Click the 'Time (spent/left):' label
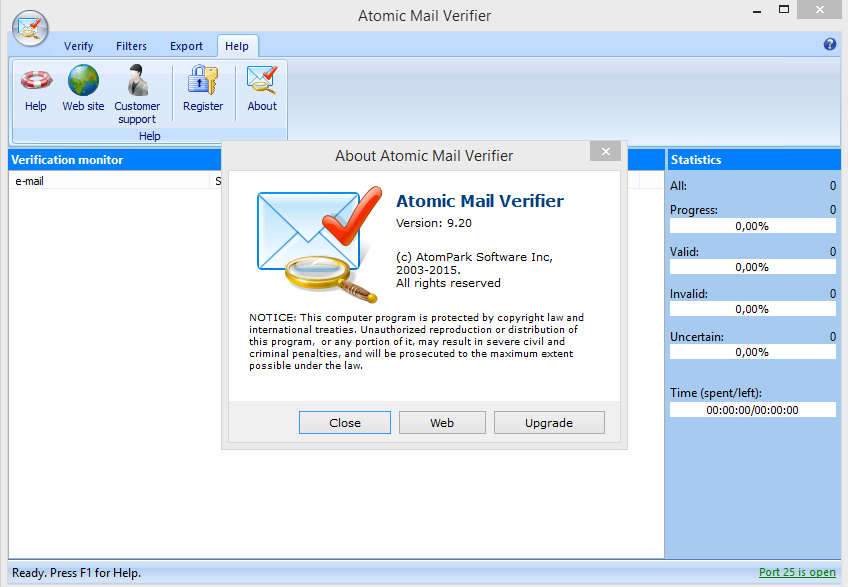 tap(716, 393)
